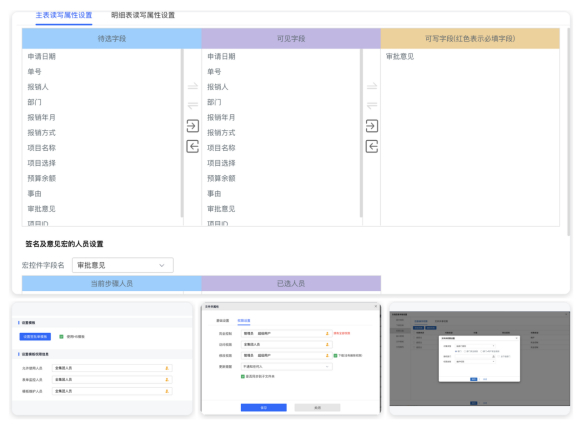
Task: Click the 当前步骤人员 header
Action: tap(112, 283)
